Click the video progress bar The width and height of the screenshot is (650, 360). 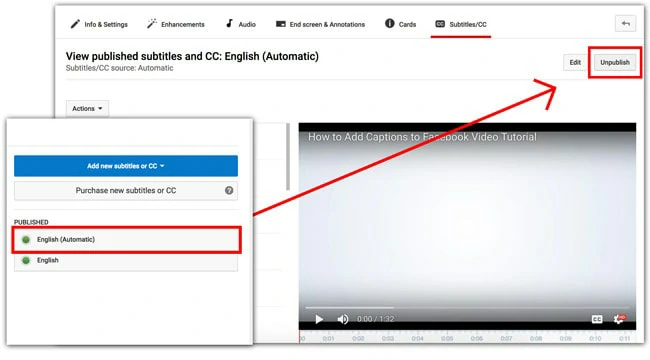click(467, 308)
